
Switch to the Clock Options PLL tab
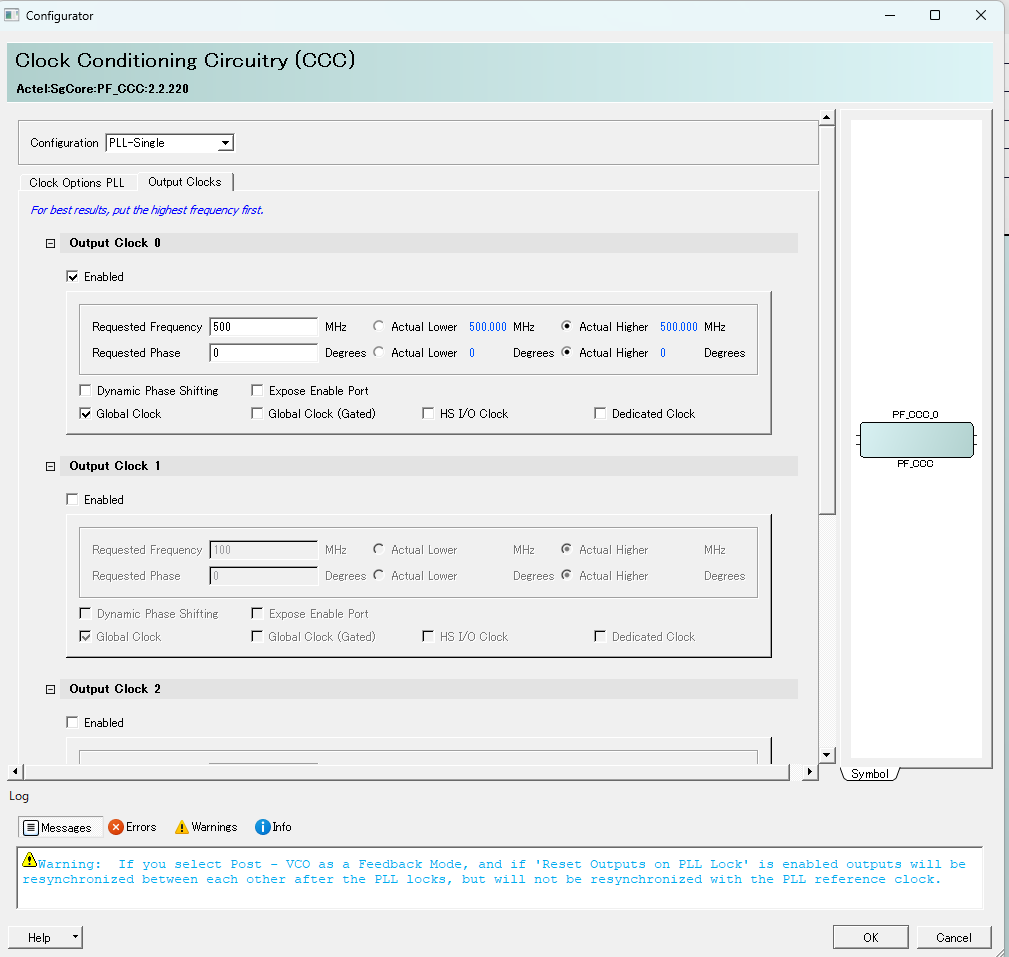79,182
